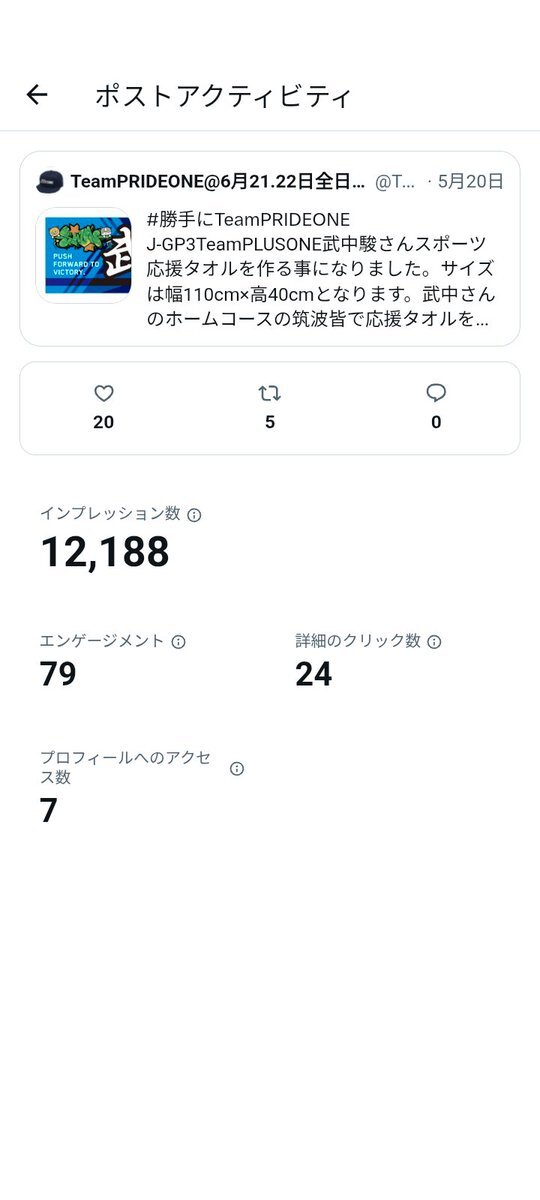Select the 12,188 impressions value
This screenshot has height=1200, width=540.
(105, 552)
